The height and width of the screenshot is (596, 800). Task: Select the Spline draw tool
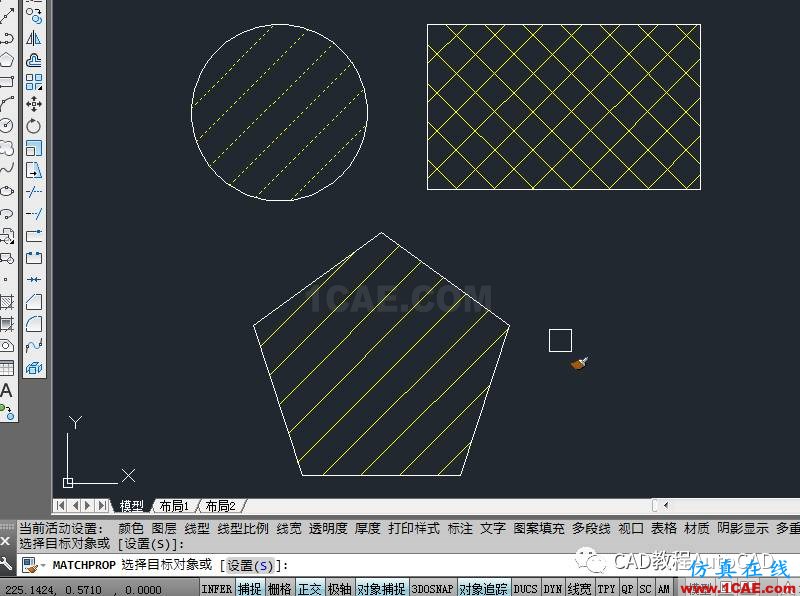click(7, 169)
